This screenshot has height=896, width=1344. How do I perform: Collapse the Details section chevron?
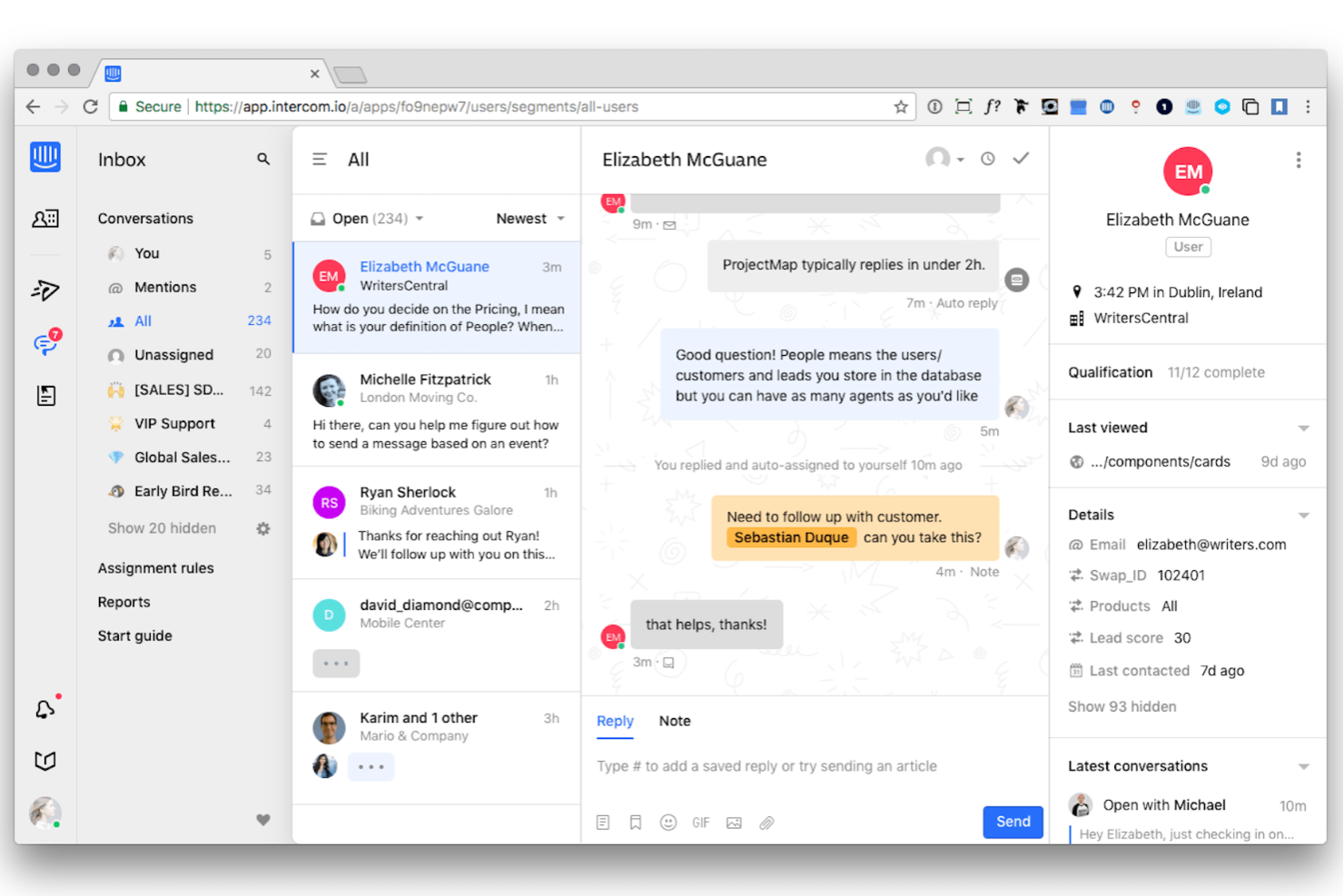pos(1305,514)
